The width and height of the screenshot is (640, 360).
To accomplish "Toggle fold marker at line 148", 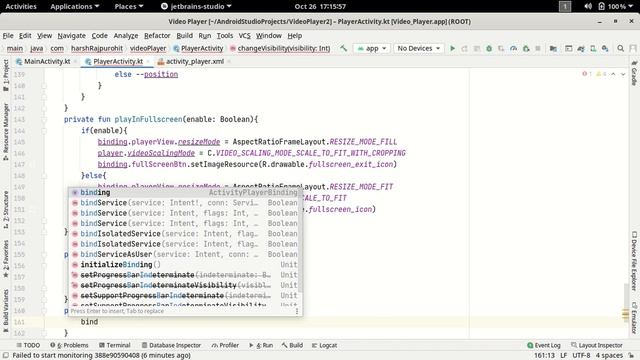I will click(44, 176).
